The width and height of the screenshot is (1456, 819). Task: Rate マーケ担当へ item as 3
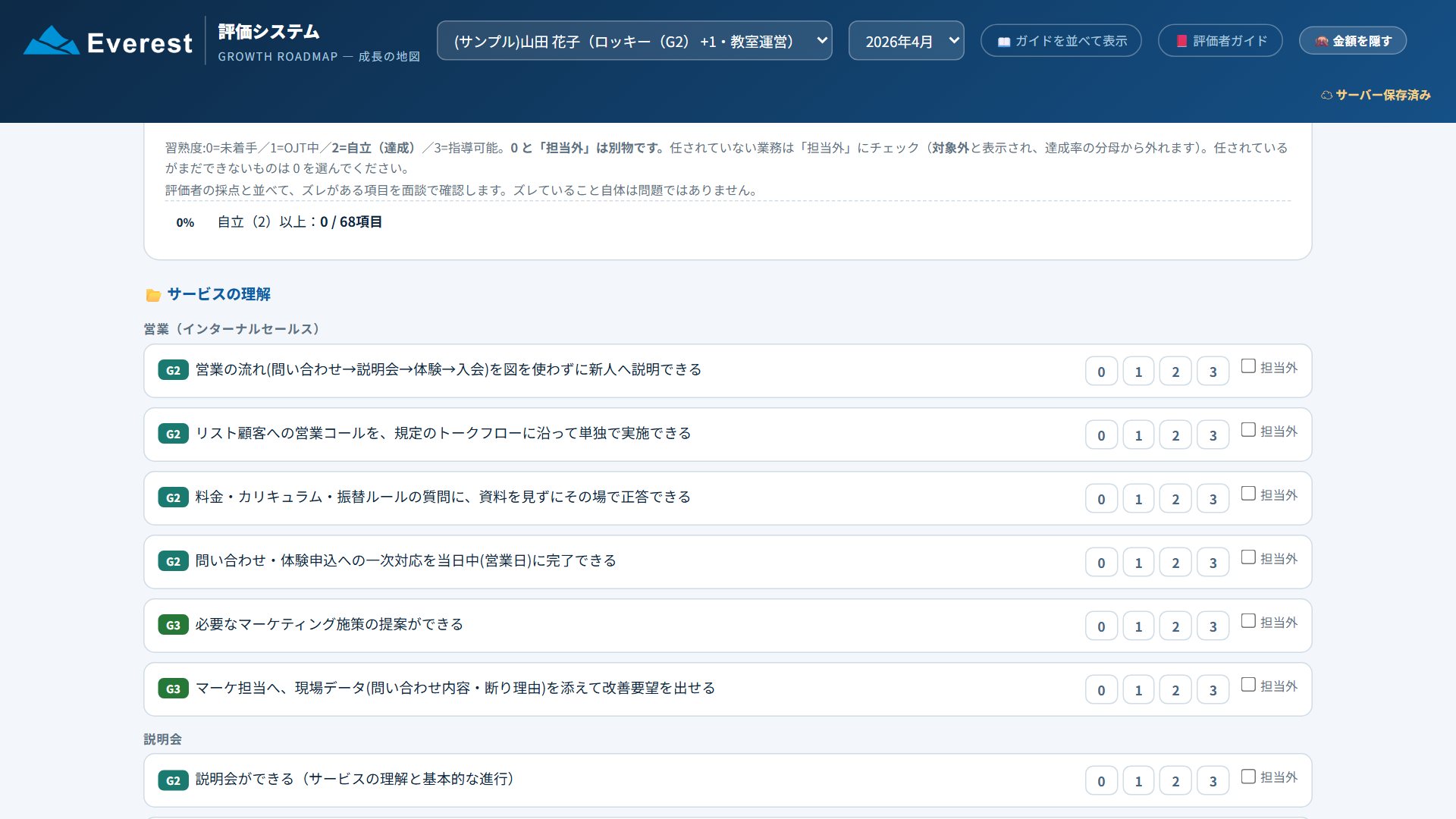point(1213,690)
